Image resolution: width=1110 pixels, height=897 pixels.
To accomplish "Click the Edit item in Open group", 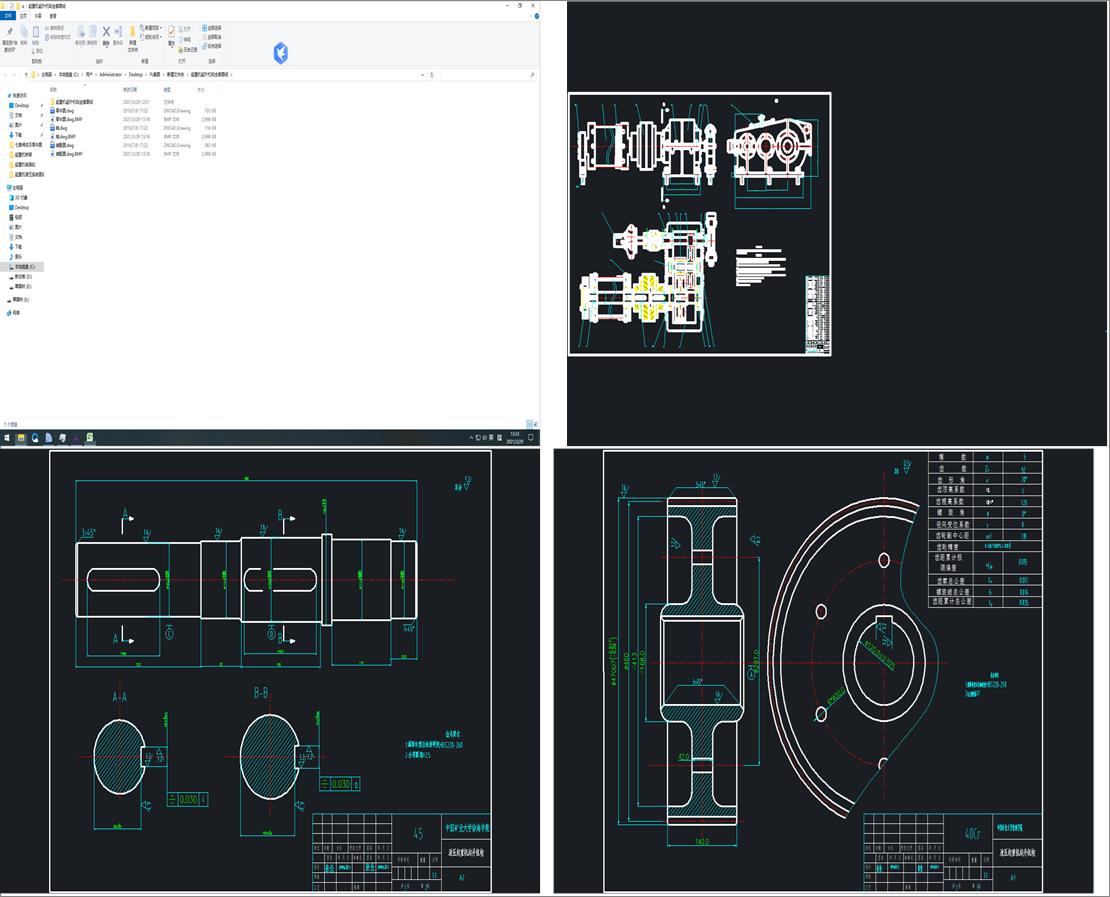I will tap(187, 40).
